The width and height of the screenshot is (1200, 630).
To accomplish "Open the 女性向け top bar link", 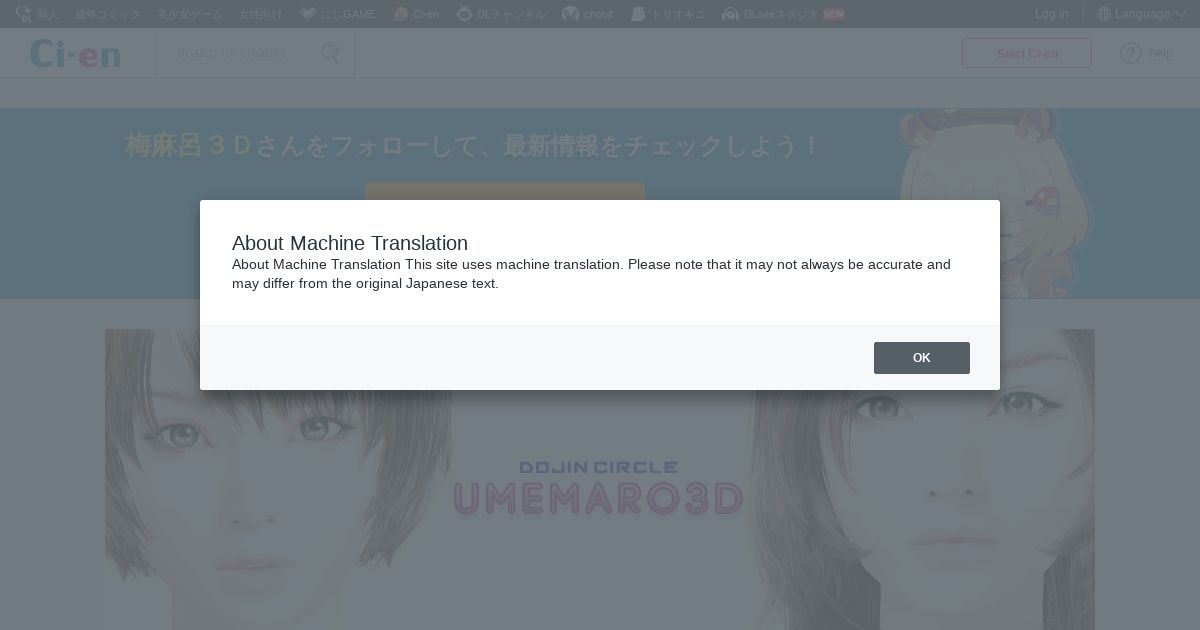I will 260,14.
